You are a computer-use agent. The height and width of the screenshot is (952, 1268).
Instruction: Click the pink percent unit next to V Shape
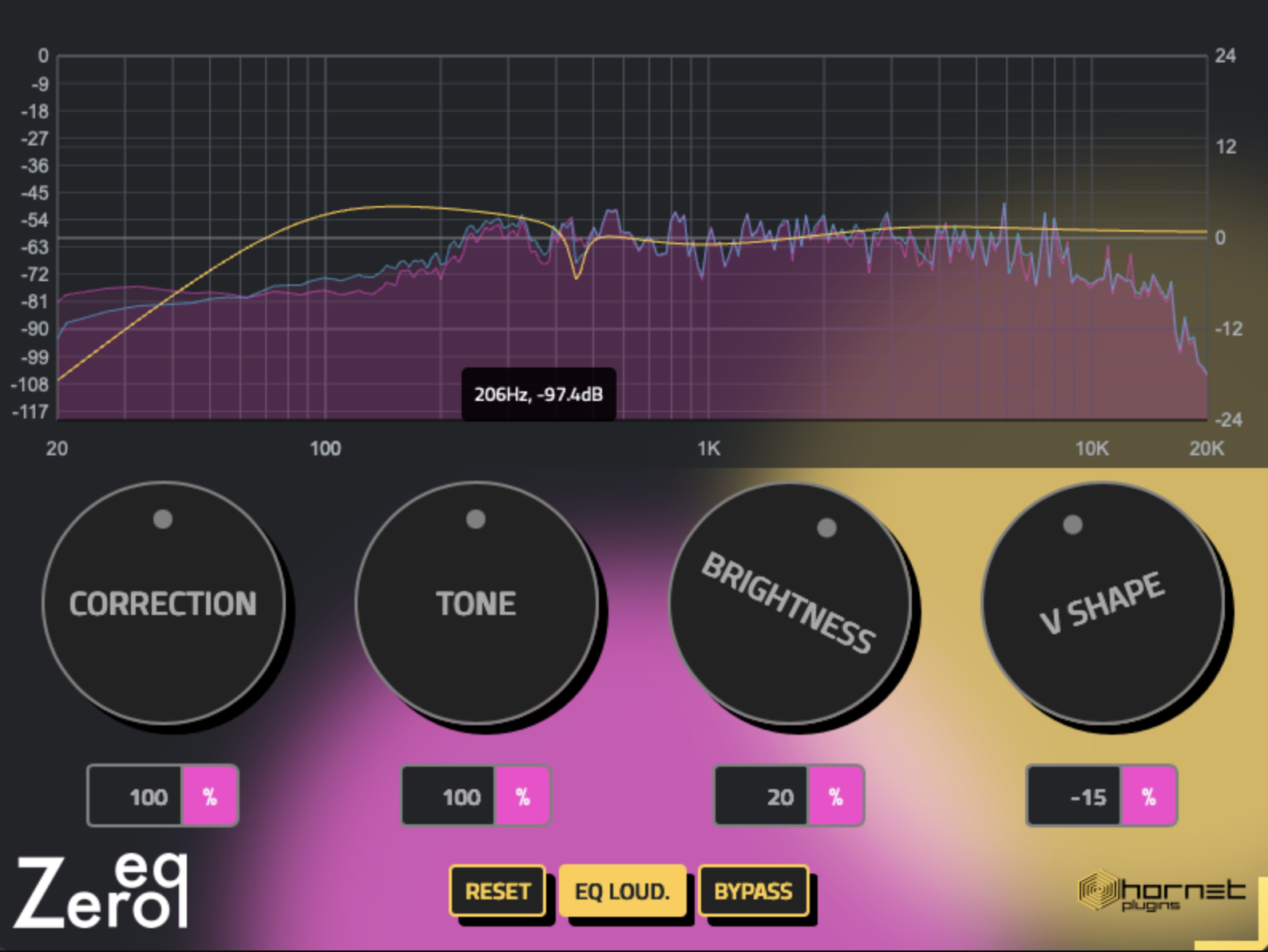click(x=1149, y=796)
